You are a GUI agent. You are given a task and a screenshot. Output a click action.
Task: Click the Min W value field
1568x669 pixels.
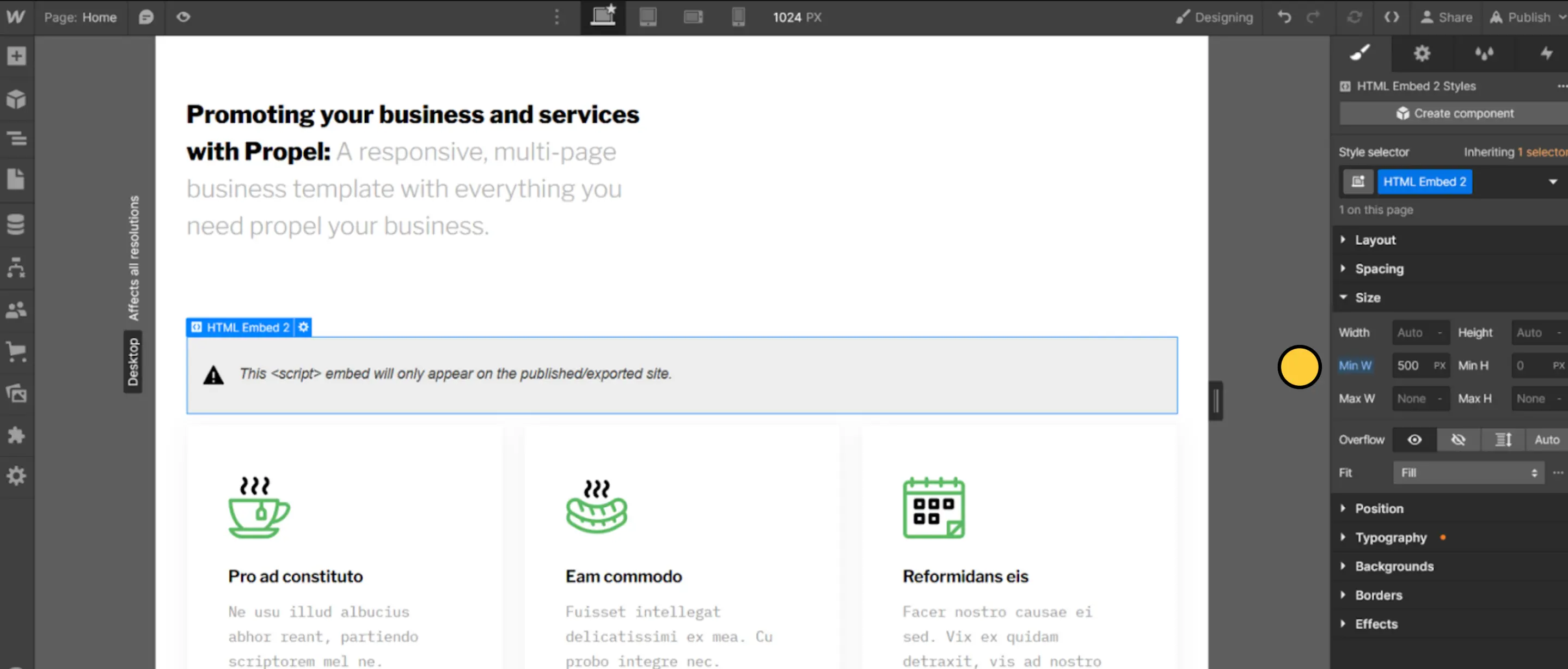pos(1411,366)
